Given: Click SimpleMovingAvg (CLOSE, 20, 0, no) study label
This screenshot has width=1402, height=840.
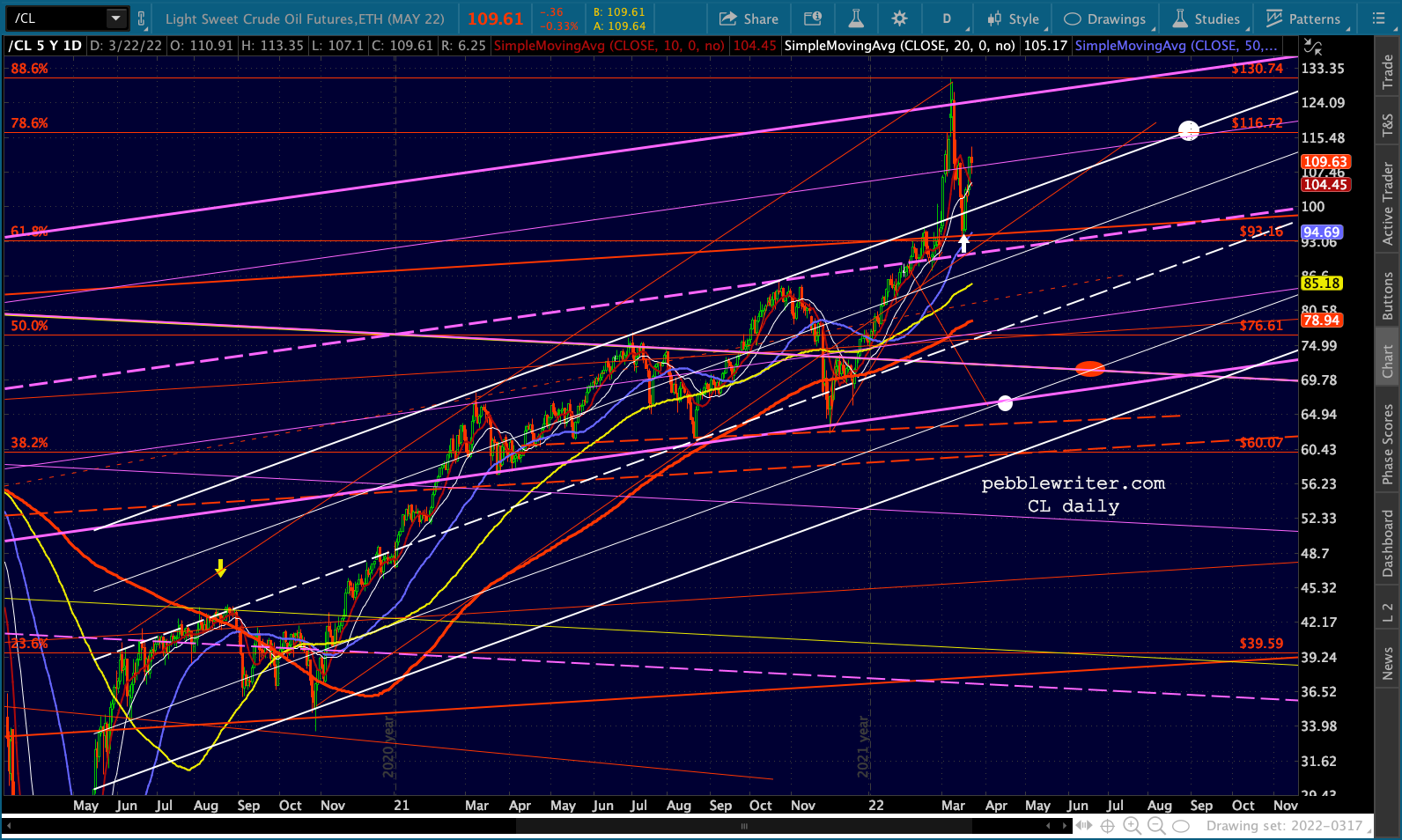Looking at the screenshot, I should click(899, 46).
